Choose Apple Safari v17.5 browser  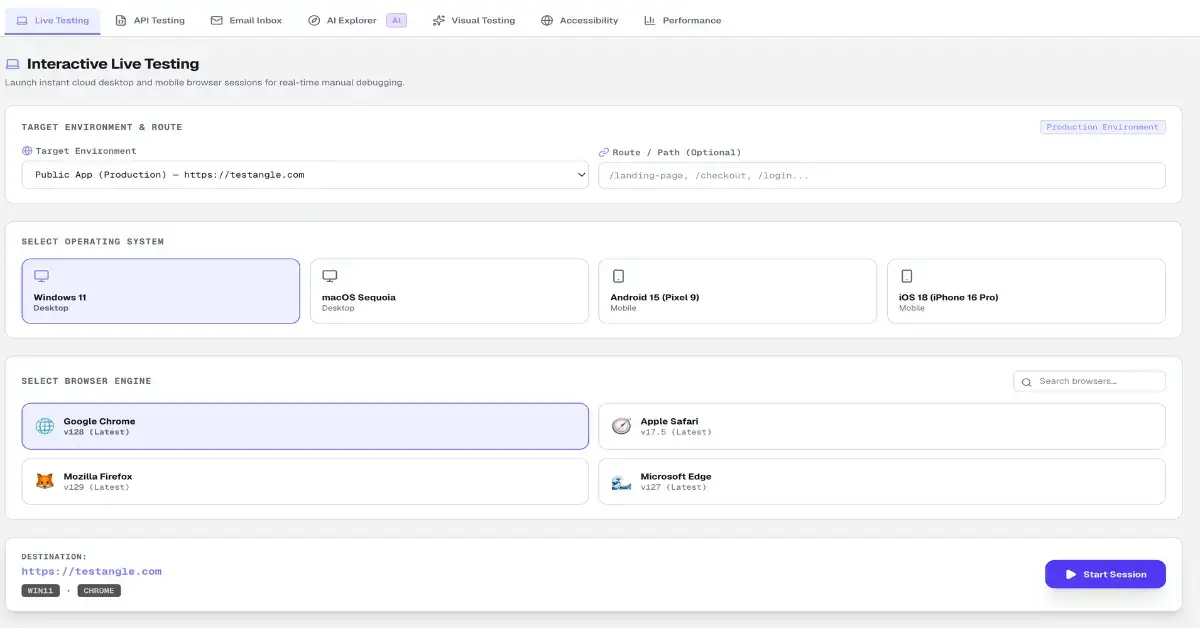coord(882,426)
